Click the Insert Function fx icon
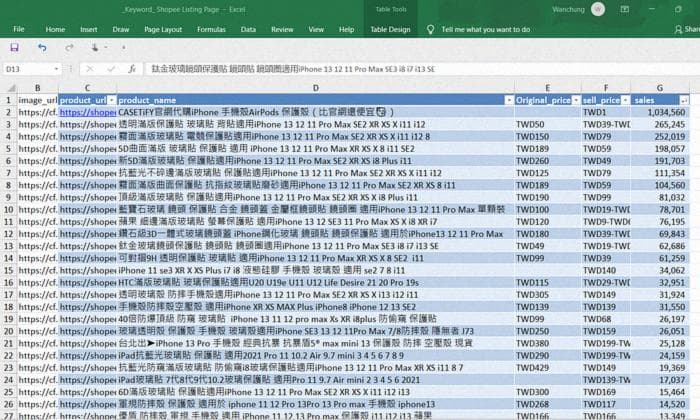The image size is (700, 420). tap(132, 69)
